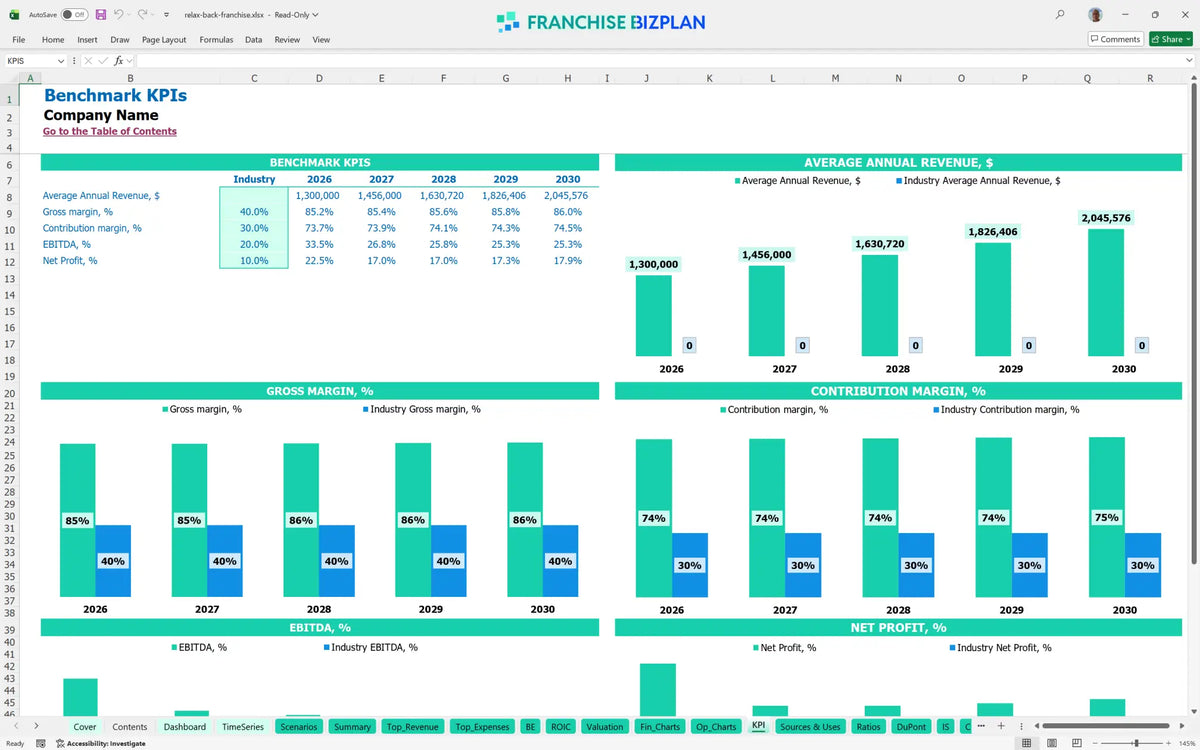The image size is (1200, 750).
Task: Open Customize Quick Access Toolbar dropdown
Action: point(166,15)
